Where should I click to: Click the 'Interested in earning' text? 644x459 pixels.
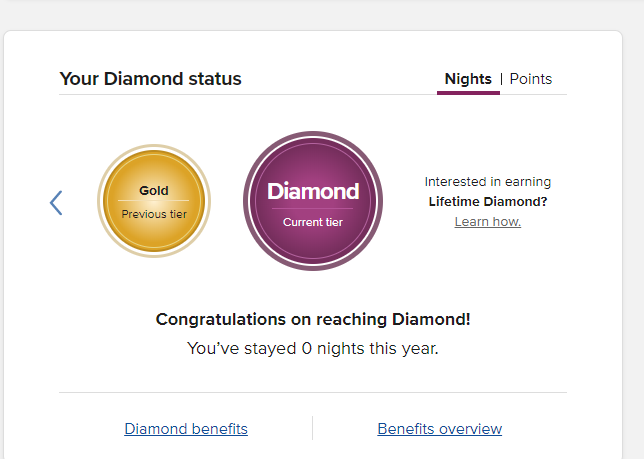tap(488, 182)
